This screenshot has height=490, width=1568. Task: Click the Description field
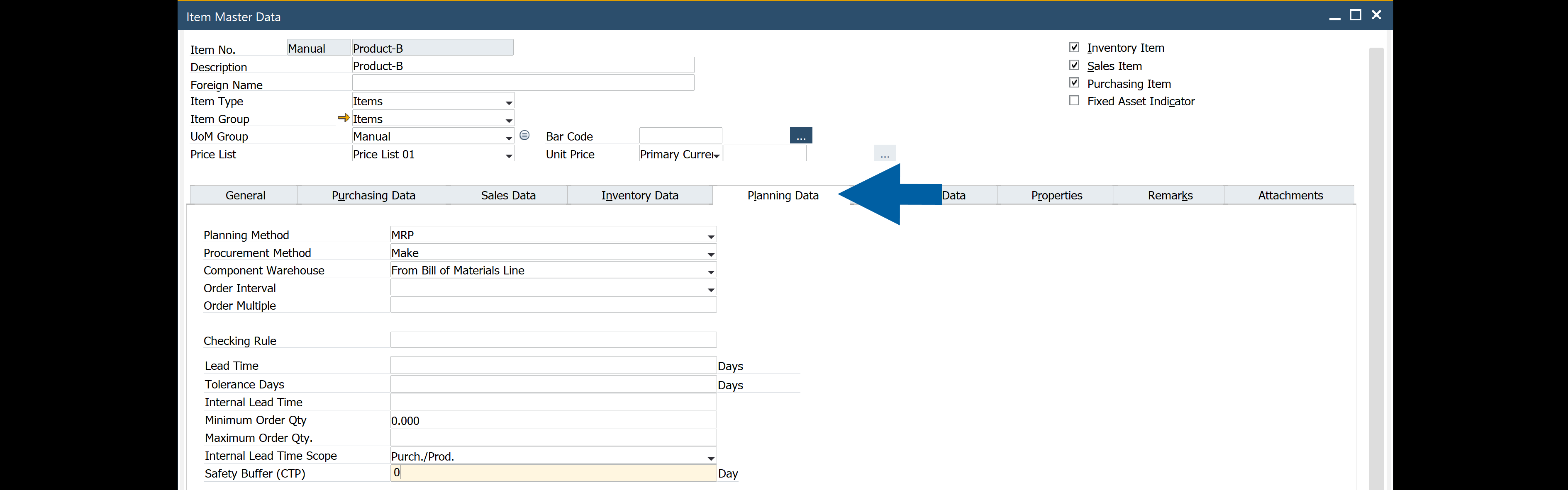point(523,65)
